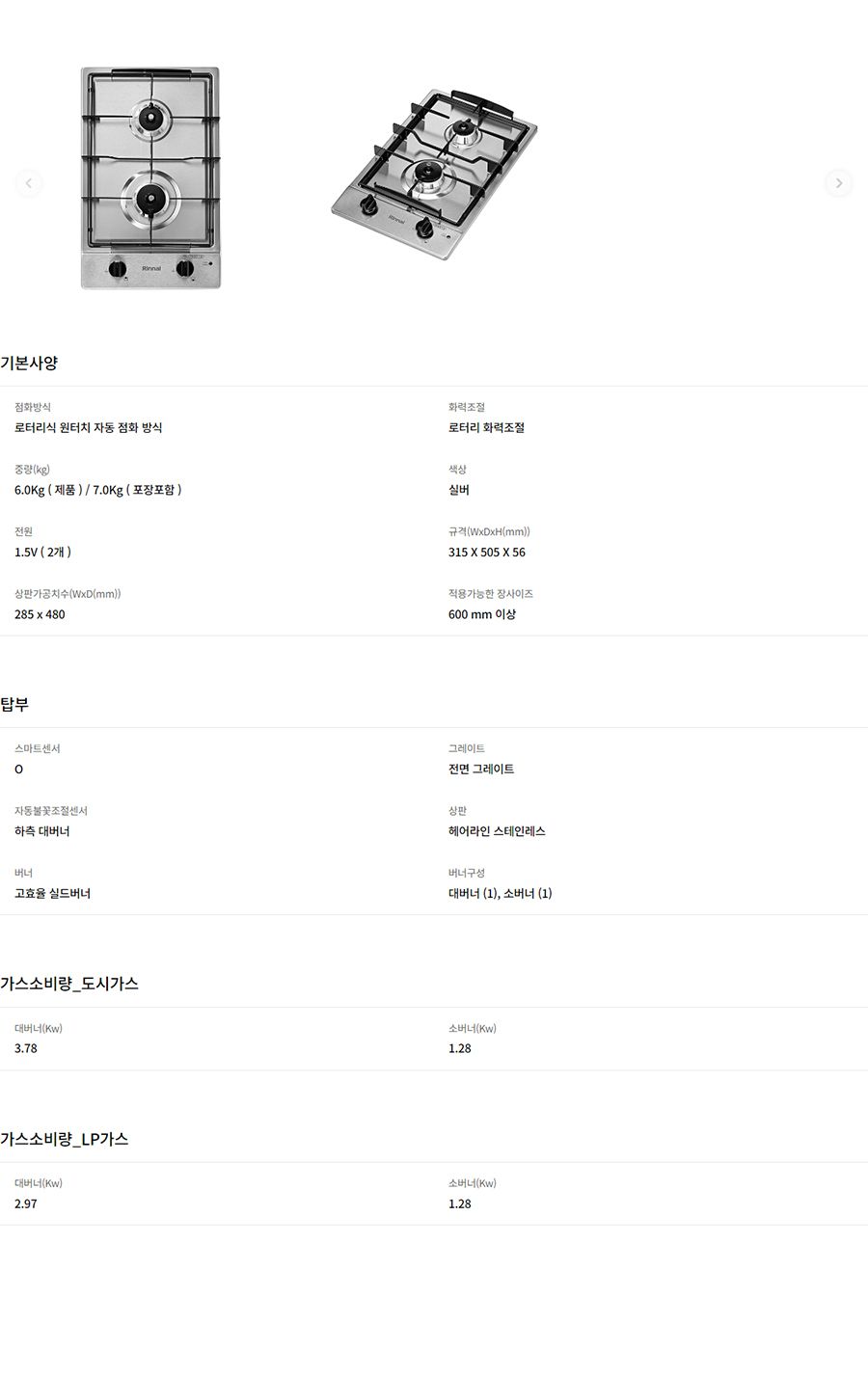Click the 315 X 505 X 56 dimensions
Viewport: 868px width, 1378px height.
coord(486,553)
